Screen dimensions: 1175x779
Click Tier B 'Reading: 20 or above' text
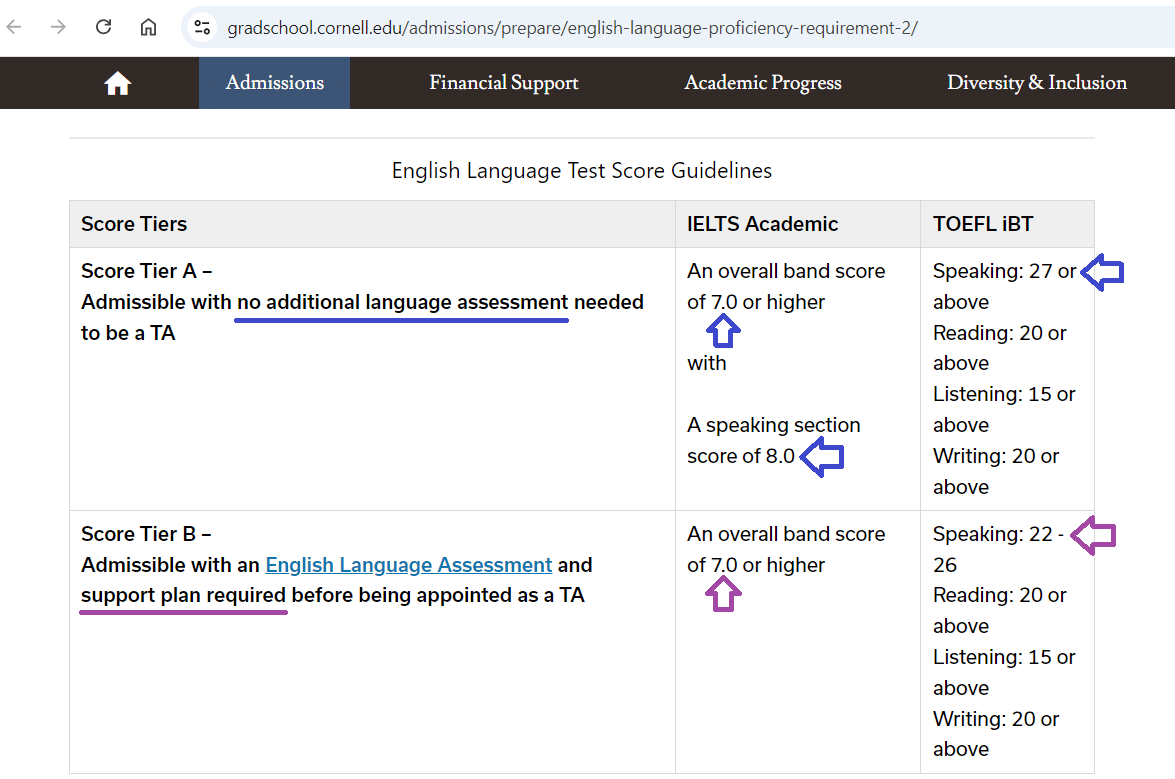1000,610
